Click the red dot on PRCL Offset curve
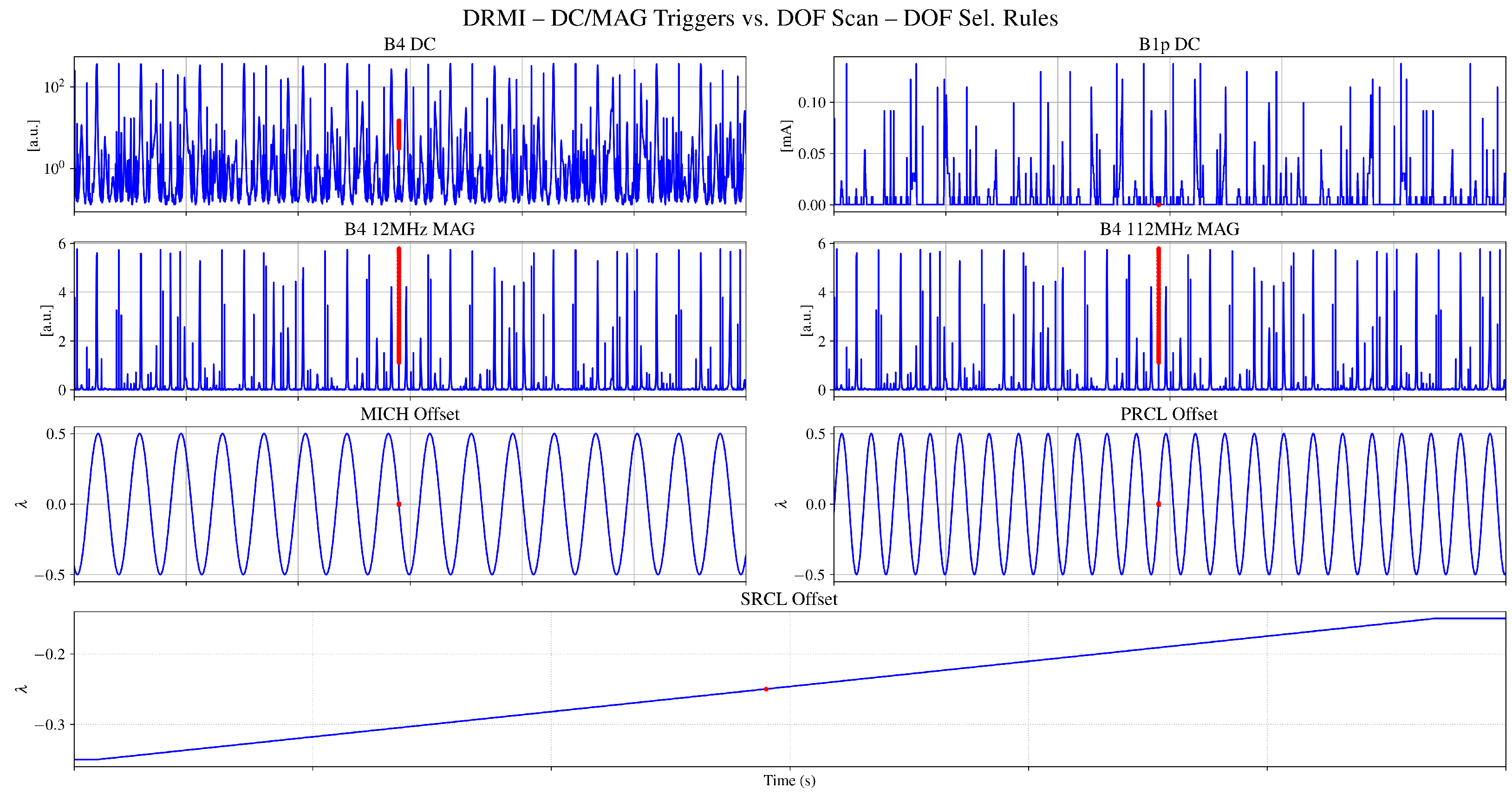This screenshot has width=1512, height=795. 1158,504
